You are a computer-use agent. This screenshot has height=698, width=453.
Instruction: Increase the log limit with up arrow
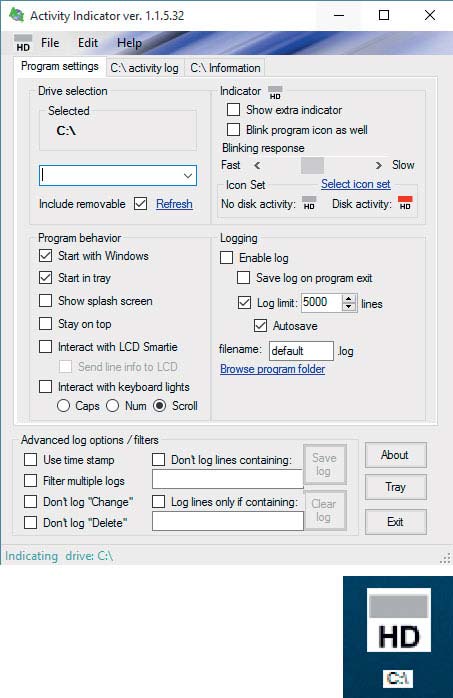click(349, 299)
